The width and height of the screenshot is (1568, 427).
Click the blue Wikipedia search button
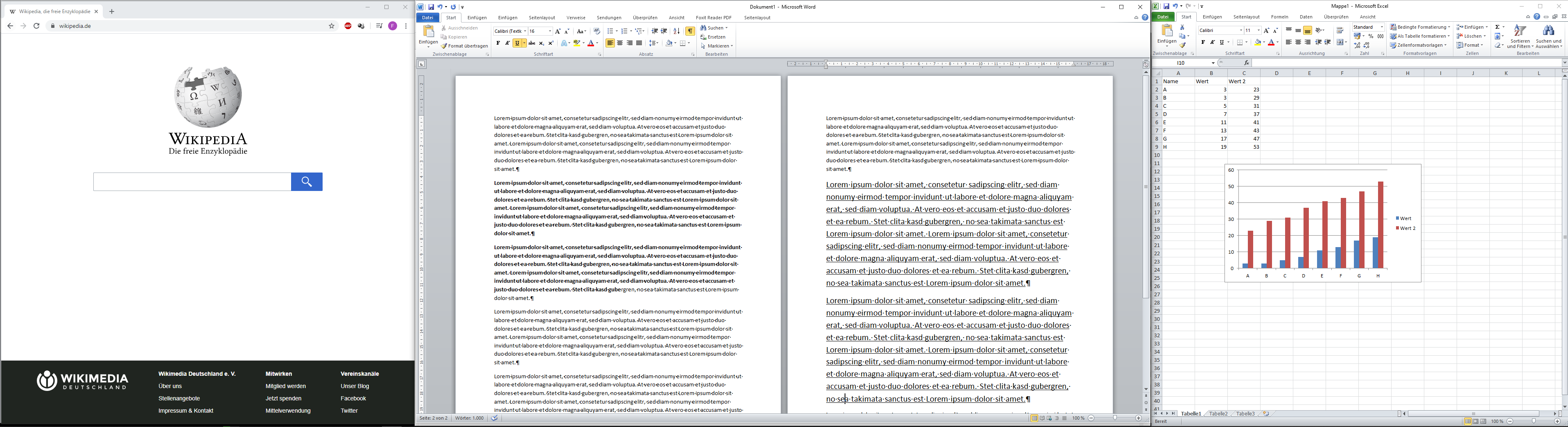307,182
